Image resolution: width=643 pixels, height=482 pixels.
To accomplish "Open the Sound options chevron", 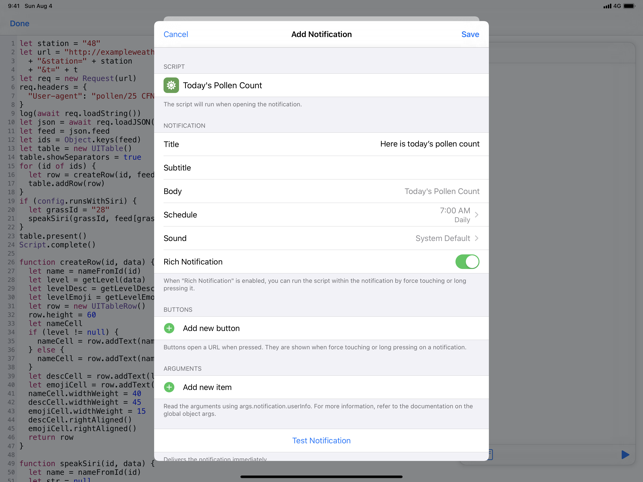I will point(477,239).
